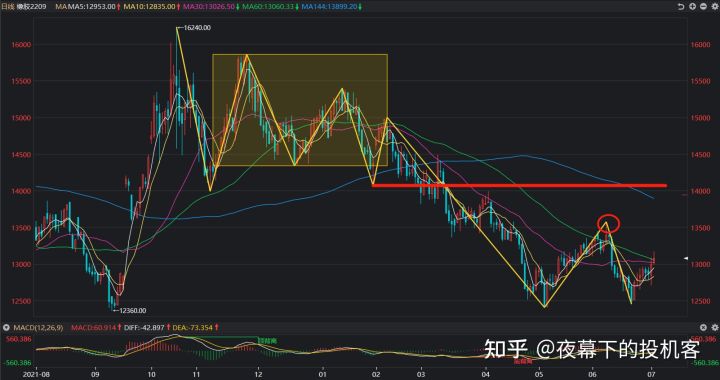Screen dimensions: 720x380
Task: Click the 16240.00 high price label
Action: (x=197, y=28)
